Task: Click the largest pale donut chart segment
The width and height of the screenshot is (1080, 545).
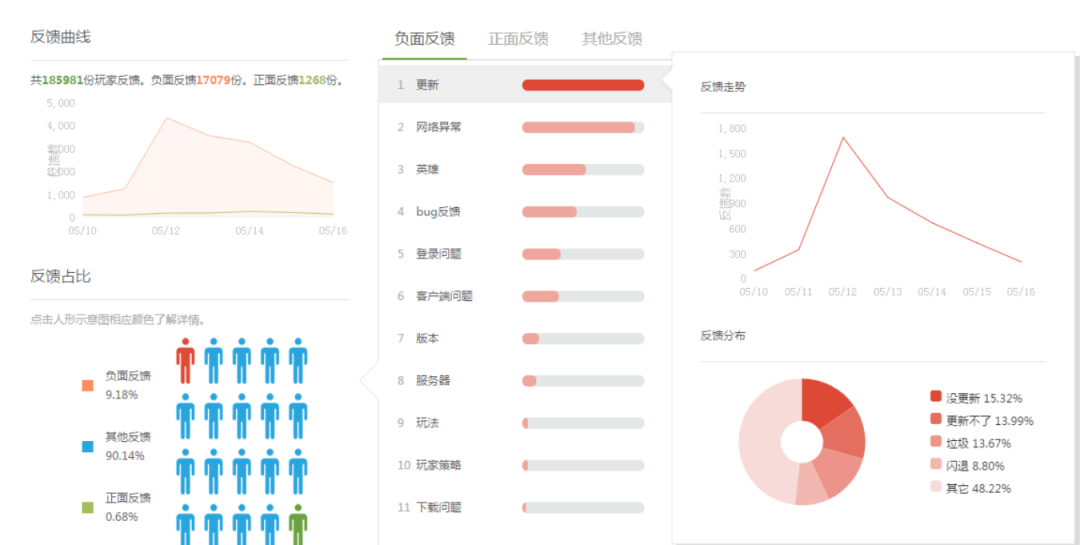Action: 760,441
